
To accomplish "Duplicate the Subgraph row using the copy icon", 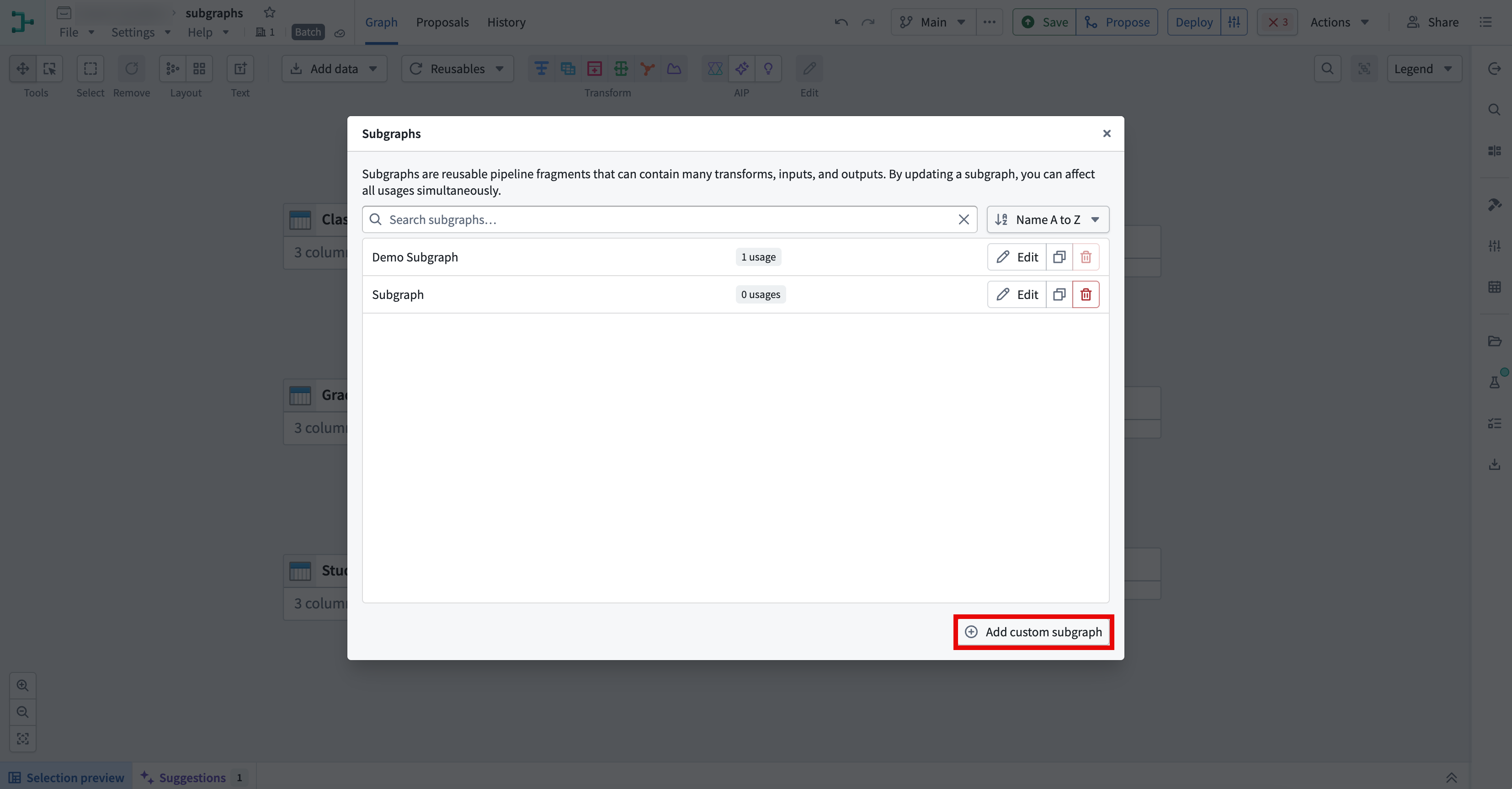I will tap(1059, 294).
